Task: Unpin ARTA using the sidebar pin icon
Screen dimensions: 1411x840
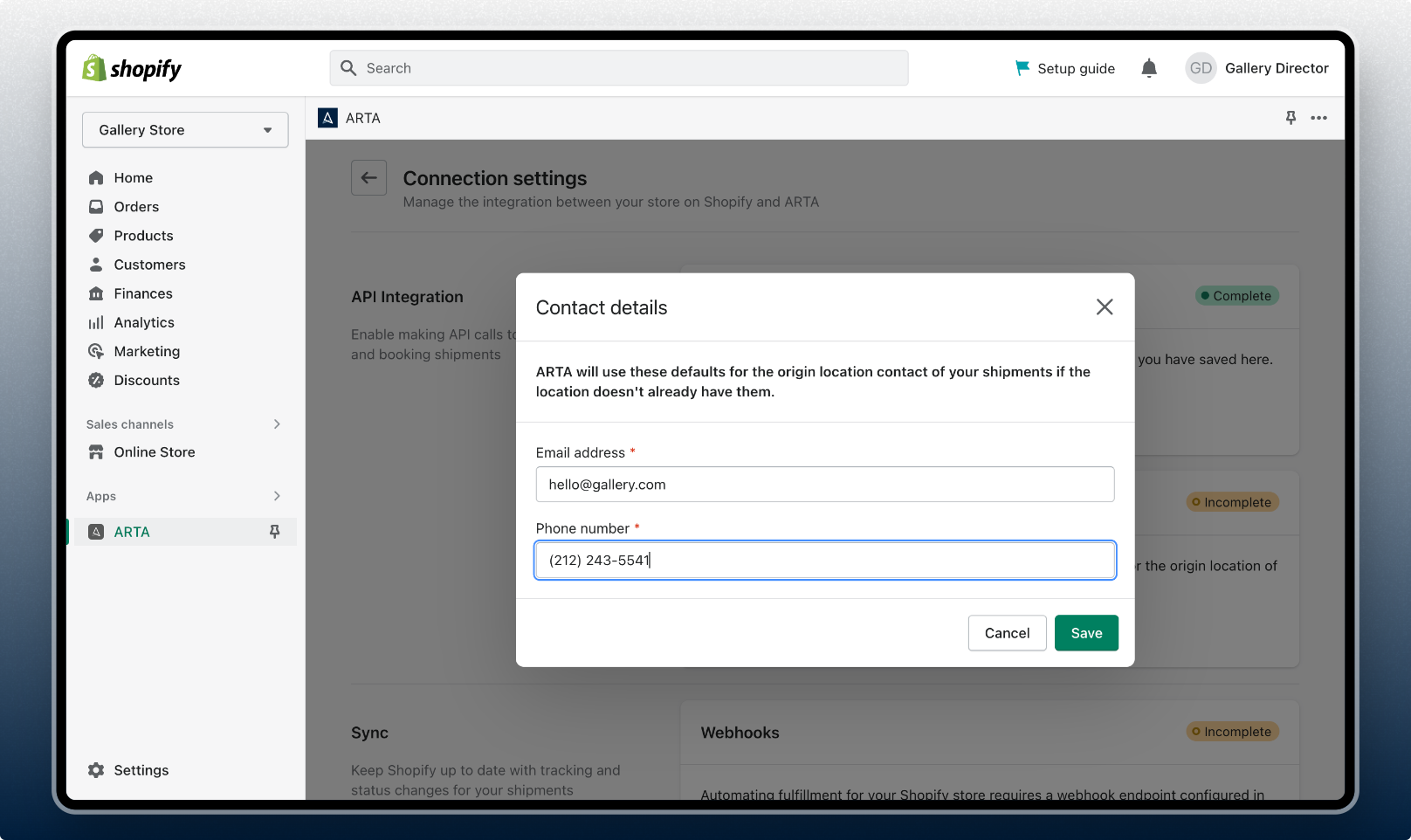Action: point(275,531)
